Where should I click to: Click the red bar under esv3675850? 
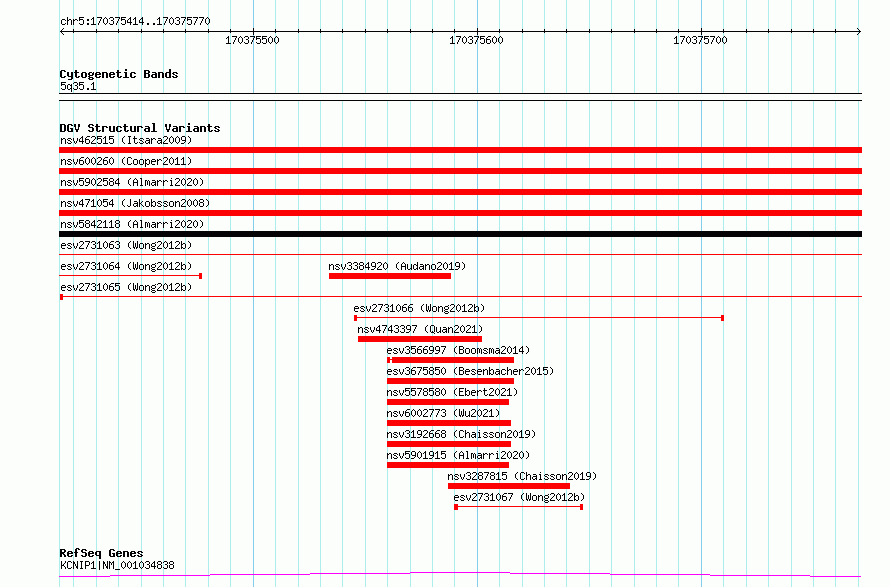pyautogui.click(x=451, y=381)
